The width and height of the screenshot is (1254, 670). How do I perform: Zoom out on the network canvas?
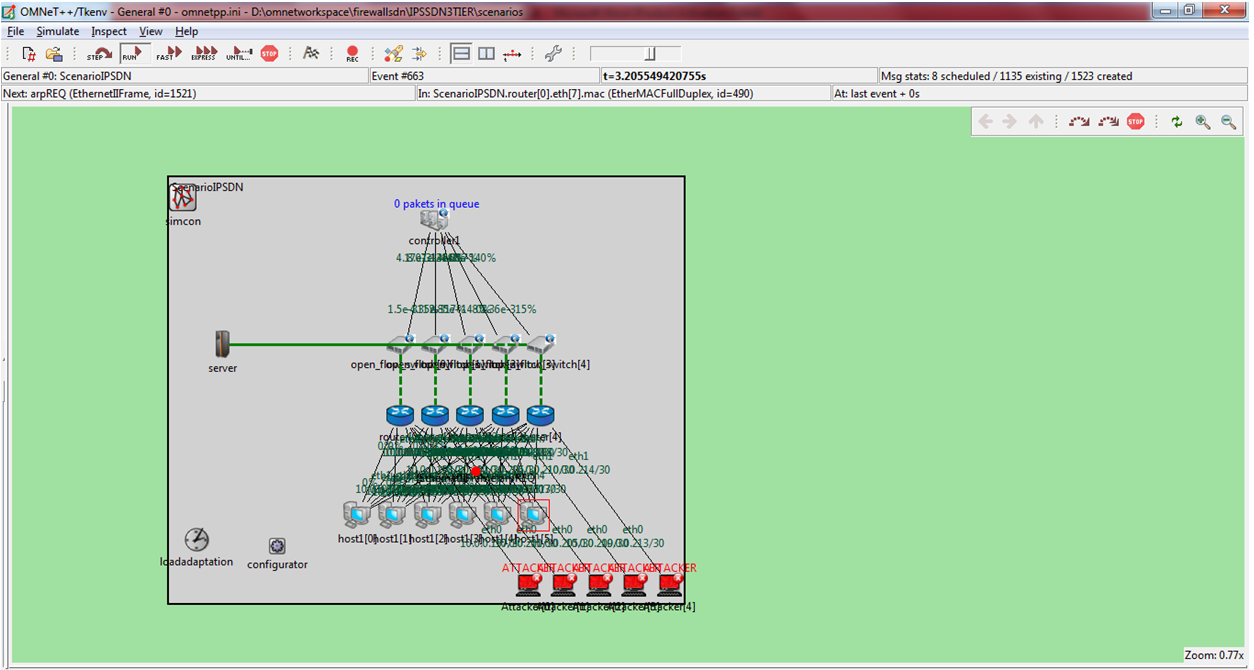[x=1229, y=122]
